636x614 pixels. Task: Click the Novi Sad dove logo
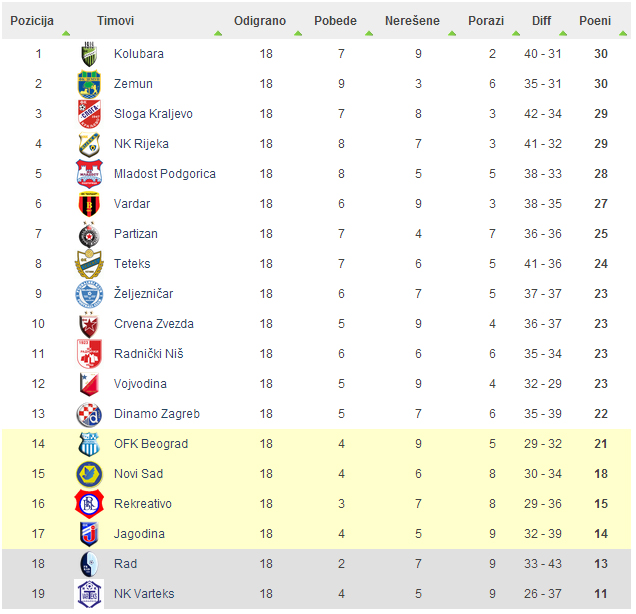pyautogui.click(x=89, y=474)
